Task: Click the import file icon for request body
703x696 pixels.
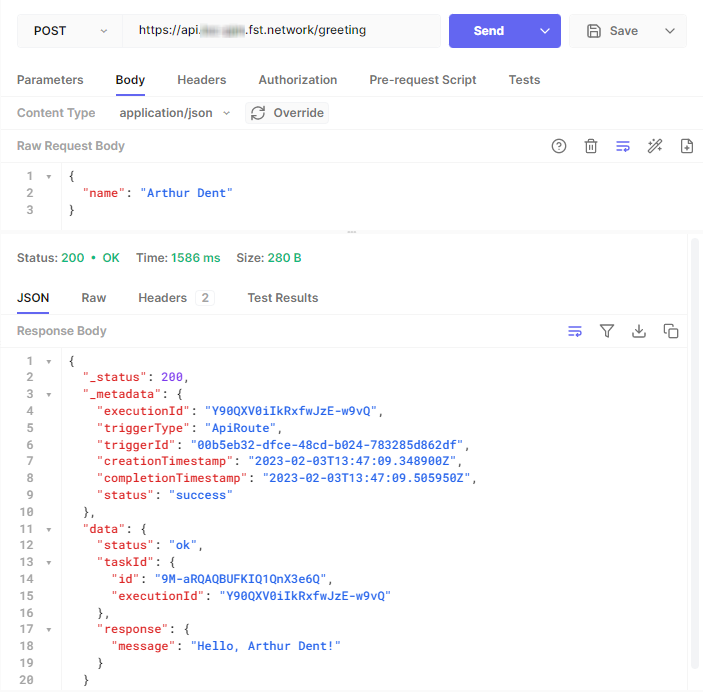Action: tap(687, 146)
